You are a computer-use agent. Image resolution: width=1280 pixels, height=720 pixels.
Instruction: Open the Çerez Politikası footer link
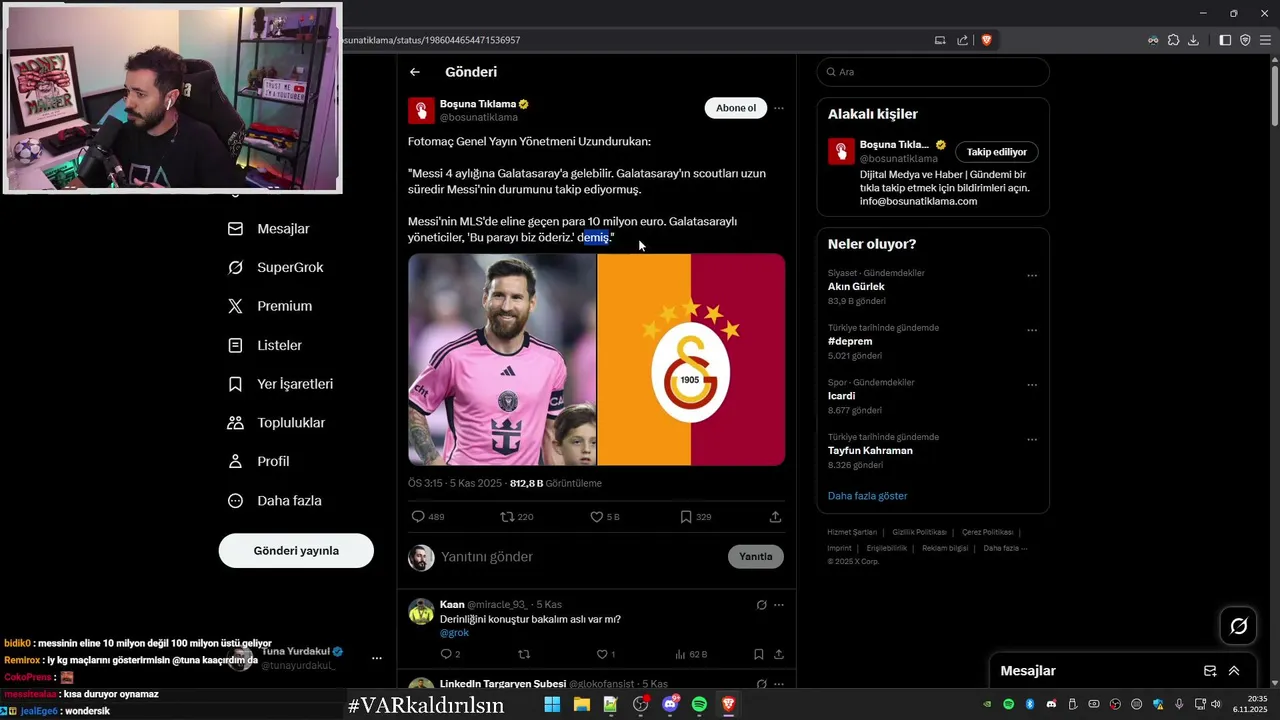click(x=987, y=532)
